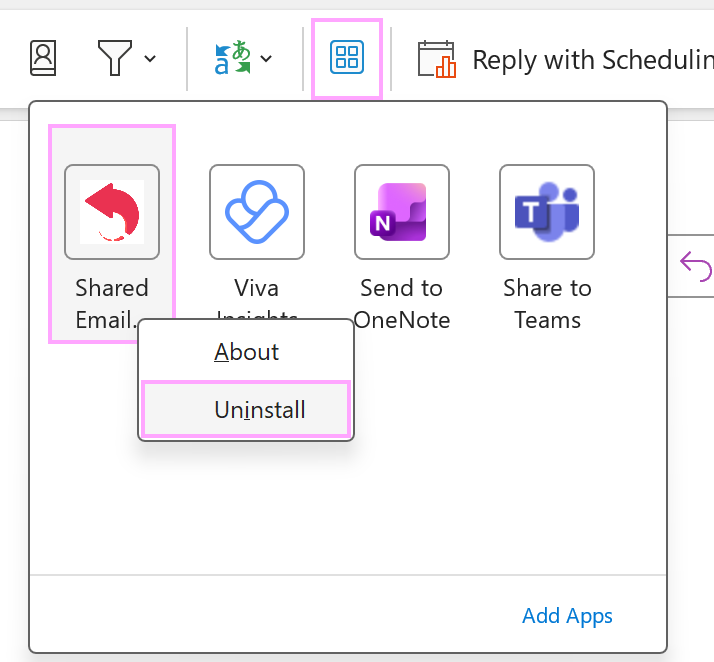Click the Add Apps link
The width and height of the screenshot is (714, 662).
(x=567, y=616)
